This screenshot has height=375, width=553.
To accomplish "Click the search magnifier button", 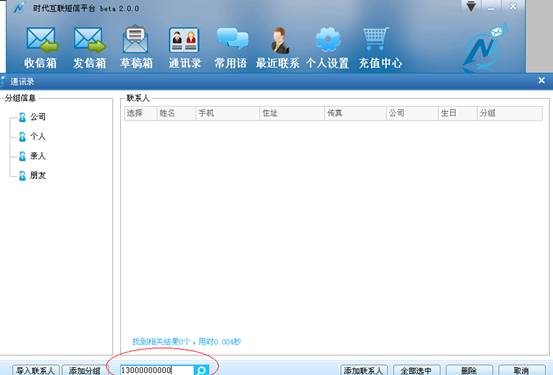I will [202, 370].
